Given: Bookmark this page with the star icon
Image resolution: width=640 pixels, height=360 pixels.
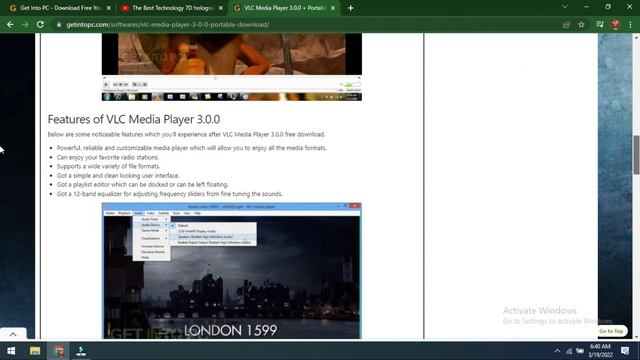Looking at the screenshot, I should point(581,24).
